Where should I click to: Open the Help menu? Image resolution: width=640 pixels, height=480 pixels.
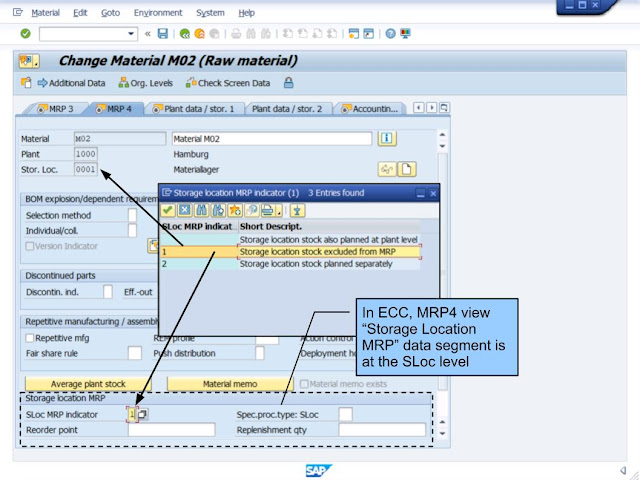(x=247, y=13)
